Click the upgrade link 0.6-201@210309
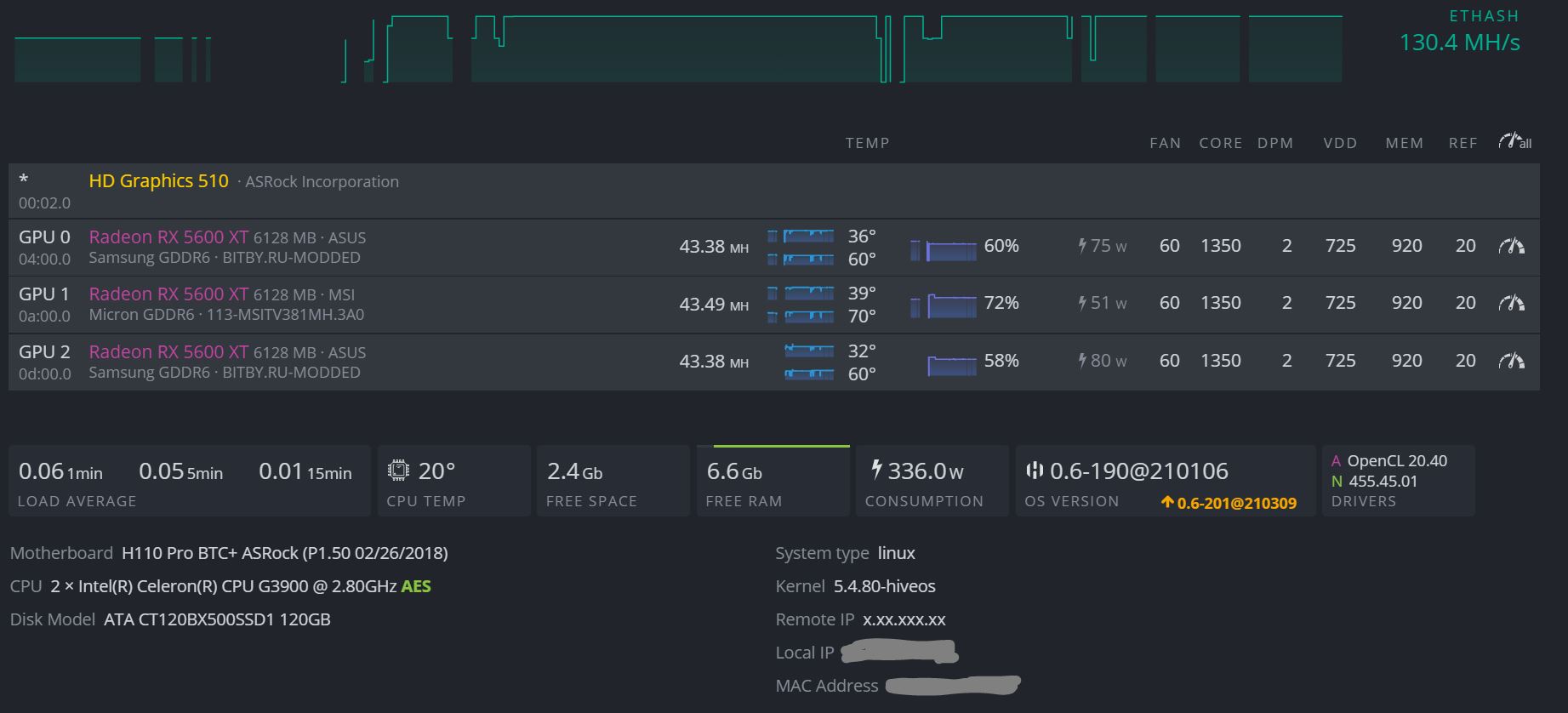 [1236, 503]
